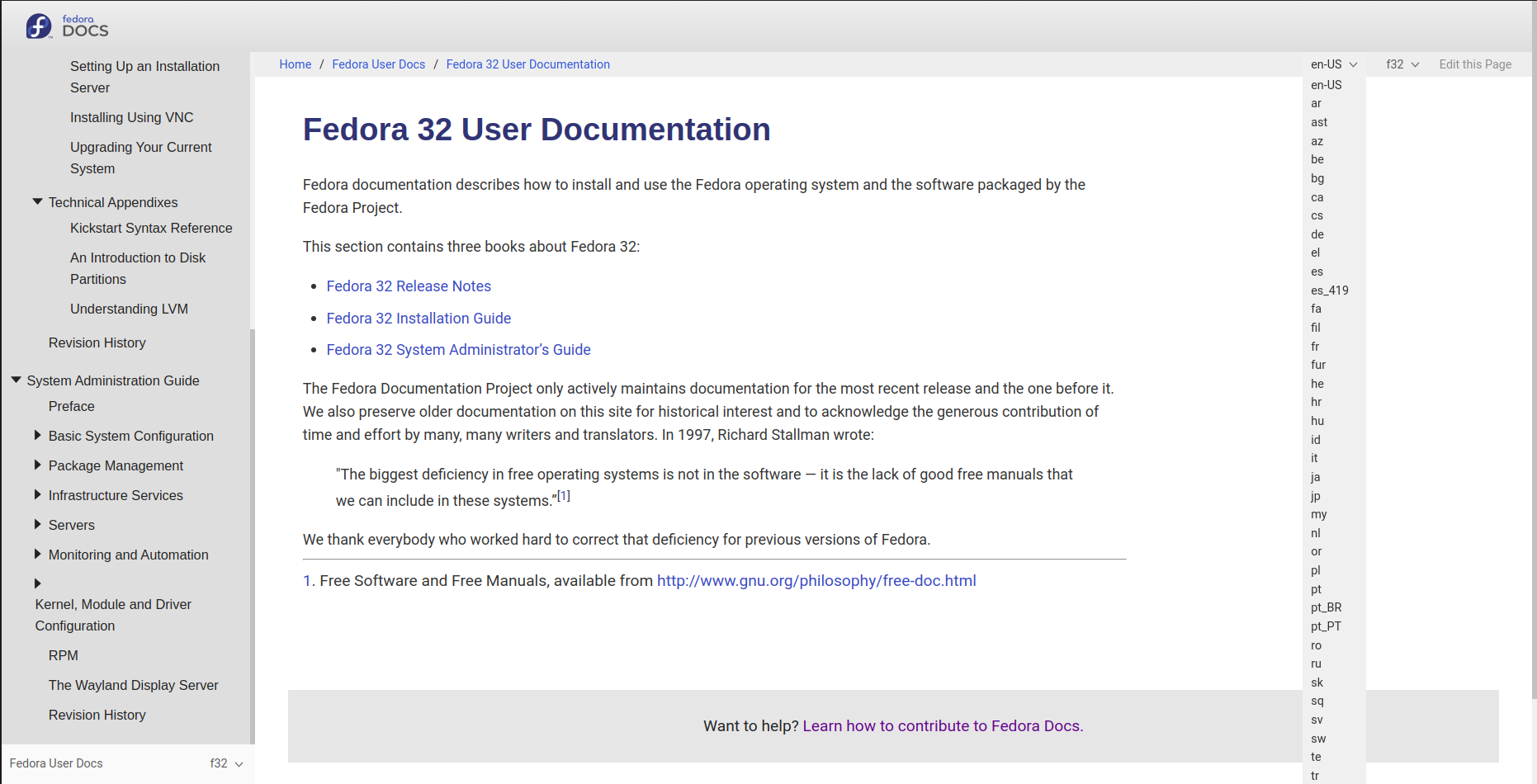Click the Fedora Docs logo

[x=67, y=26]
